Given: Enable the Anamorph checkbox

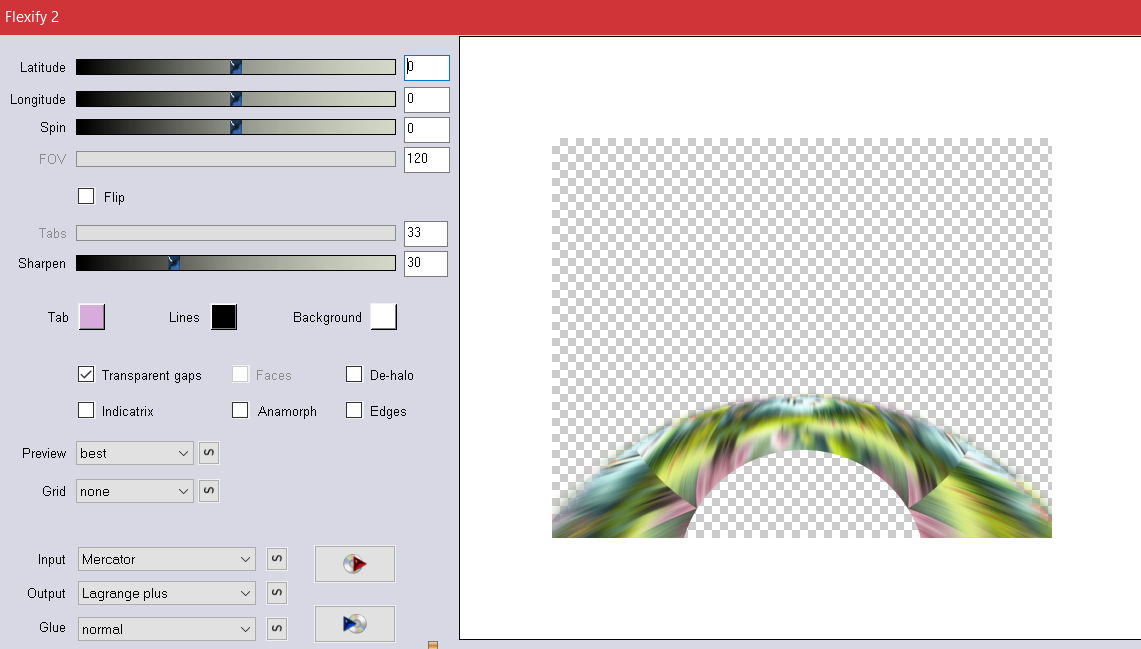Looking at the screenshot, I should tap(240, 411).
